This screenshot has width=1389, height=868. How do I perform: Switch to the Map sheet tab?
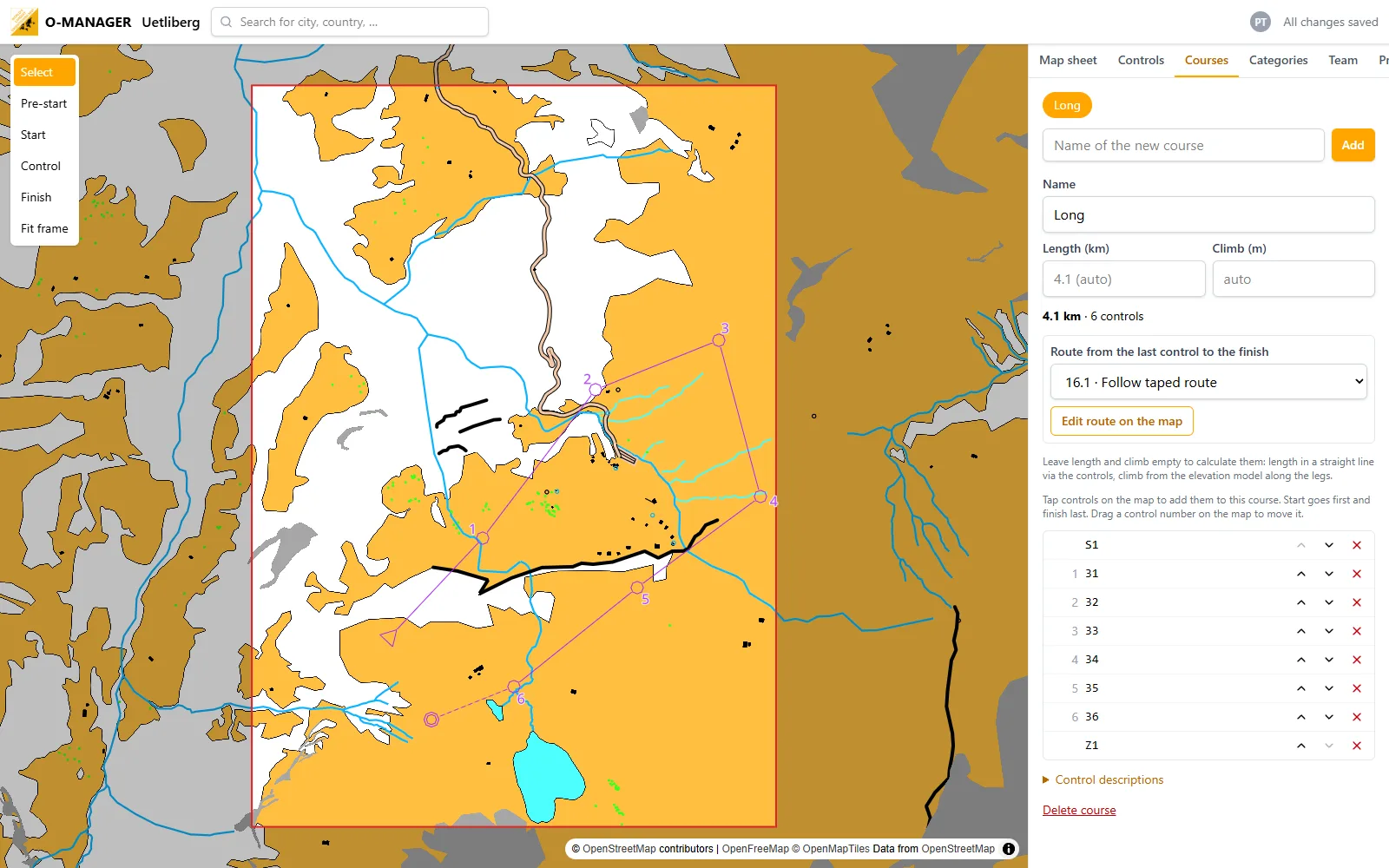click(x=1068, y=60)
